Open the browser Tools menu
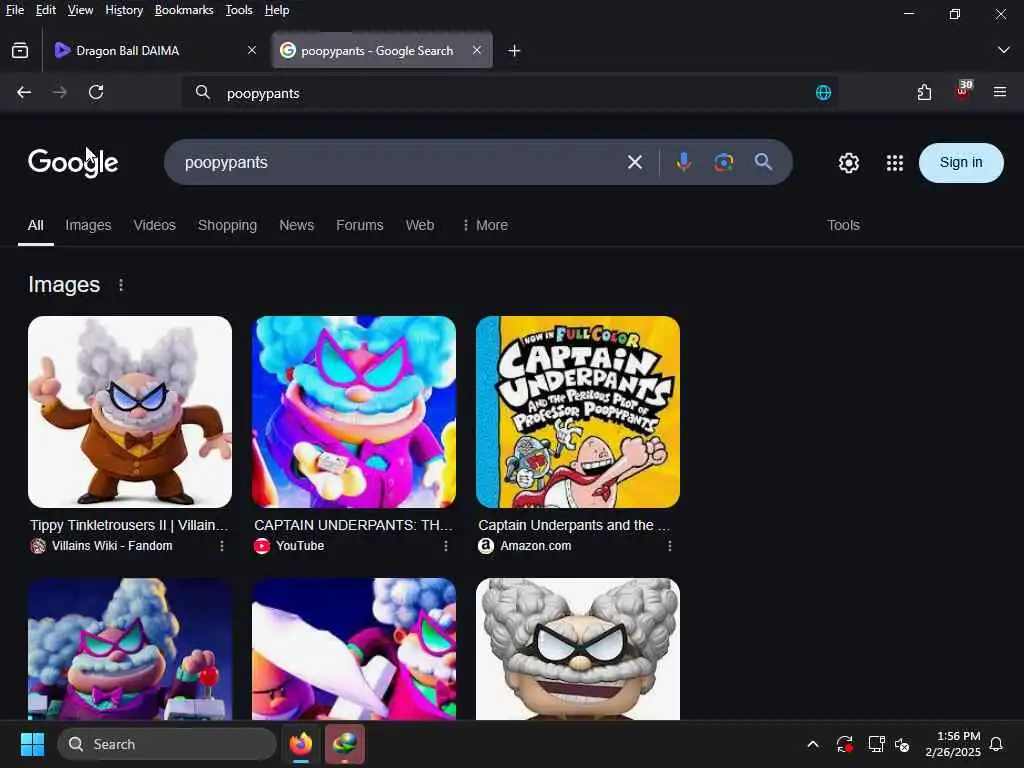This screenshot has height=768, width=1024. pyautogui.click(x=239, y=10)
